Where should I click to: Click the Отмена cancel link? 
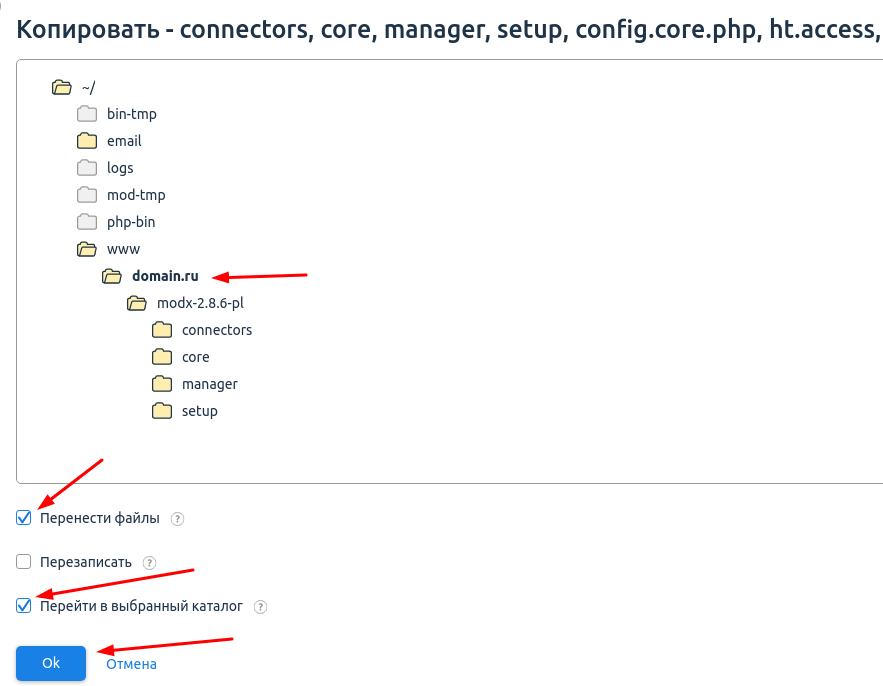[131, 664]
